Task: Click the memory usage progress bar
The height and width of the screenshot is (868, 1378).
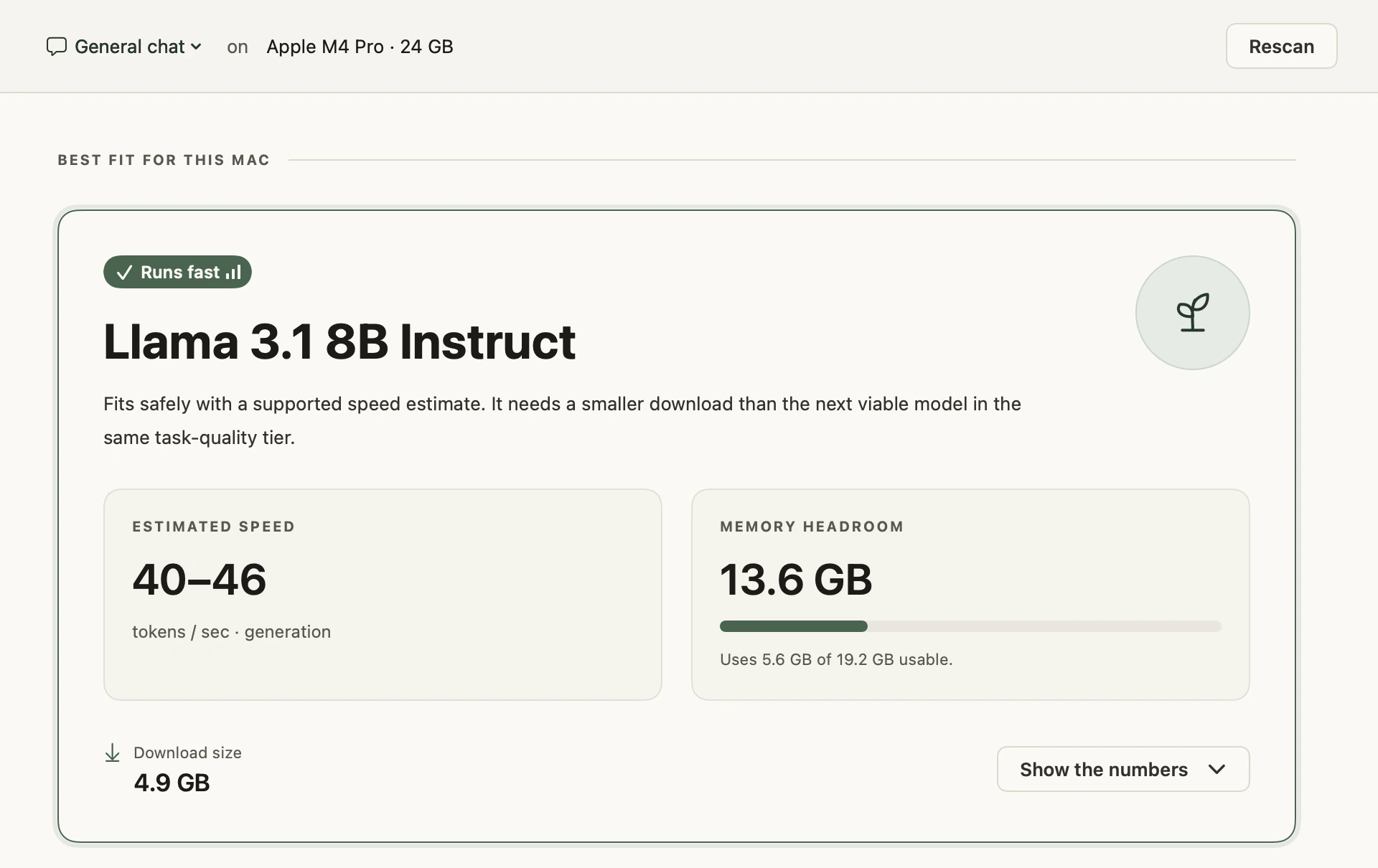Action: [x=970, y=626]
